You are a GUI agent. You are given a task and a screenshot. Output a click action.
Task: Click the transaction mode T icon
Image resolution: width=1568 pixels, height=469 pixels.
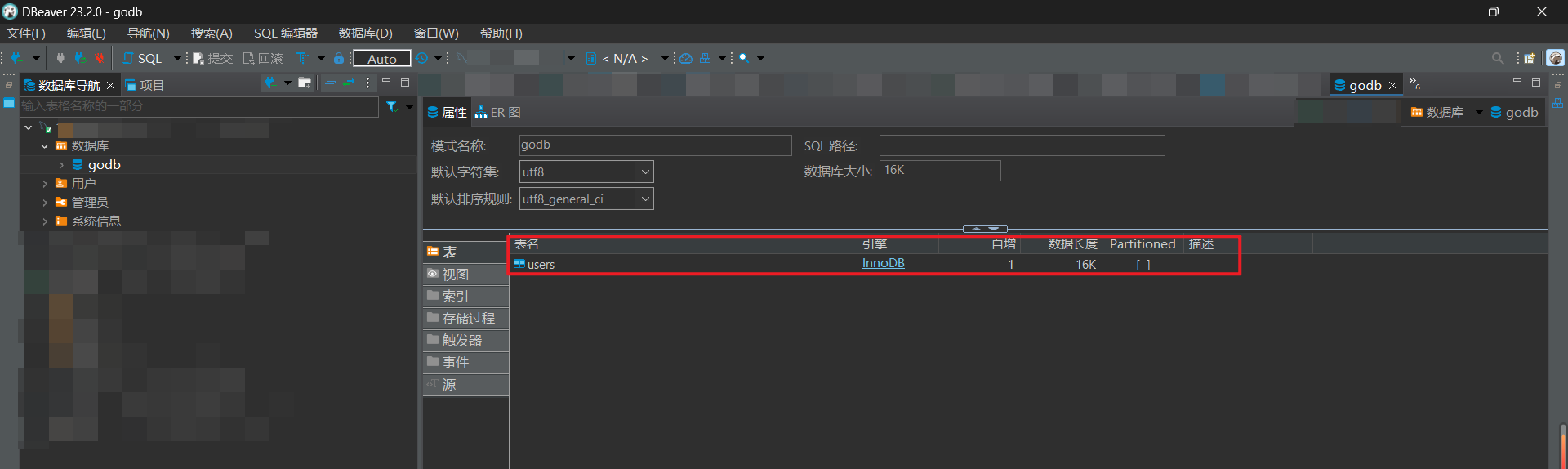click(x=302, y=58)
